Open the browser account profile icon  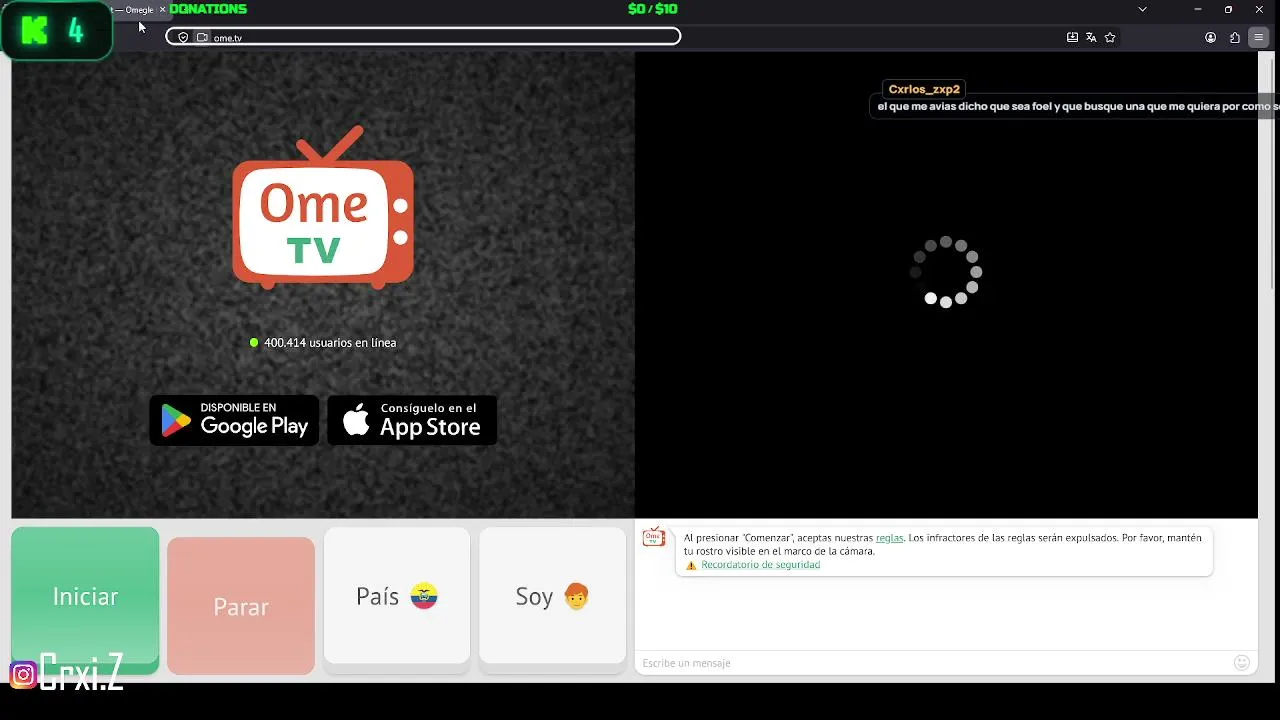1210,37
